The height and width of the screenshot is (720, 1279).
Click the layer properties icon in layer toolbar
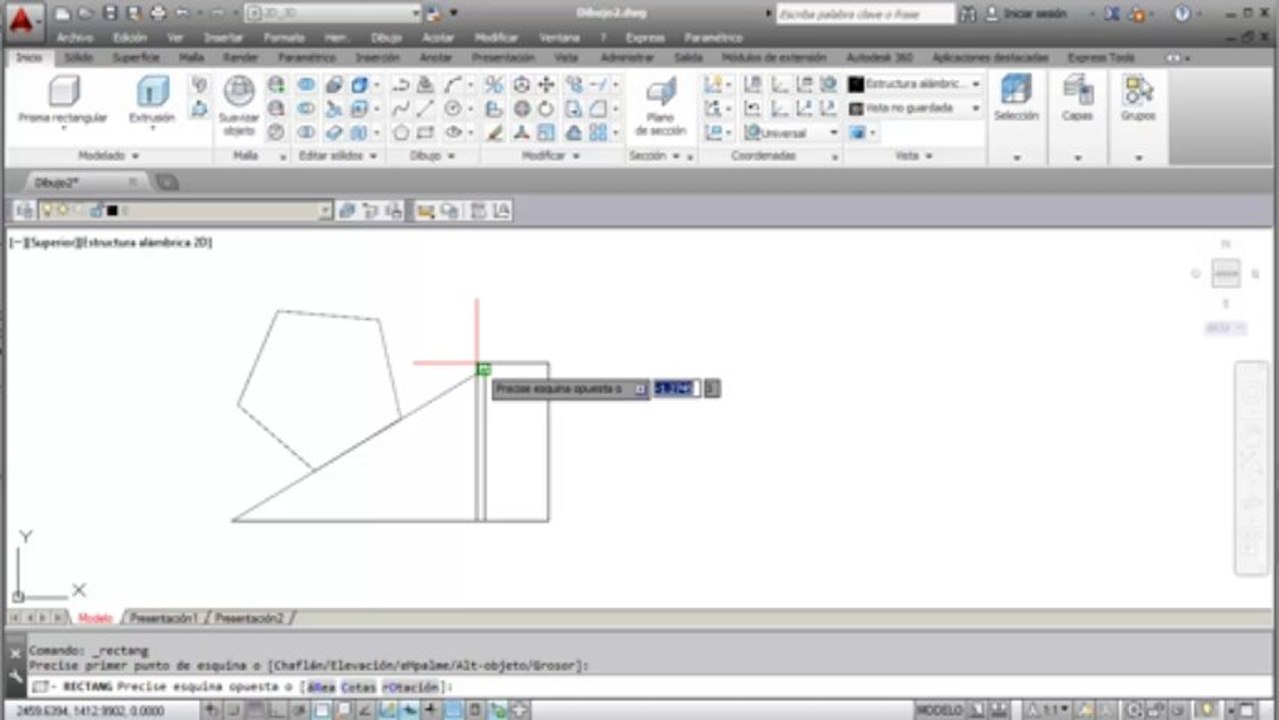[x=24, y=210]
